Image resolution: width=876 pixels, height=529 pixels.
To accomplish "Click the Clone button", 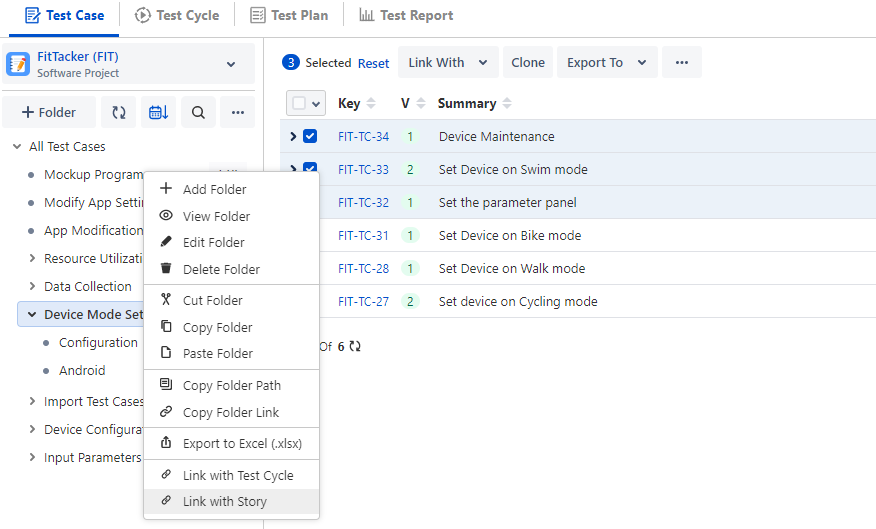I will tap(528, 62).
